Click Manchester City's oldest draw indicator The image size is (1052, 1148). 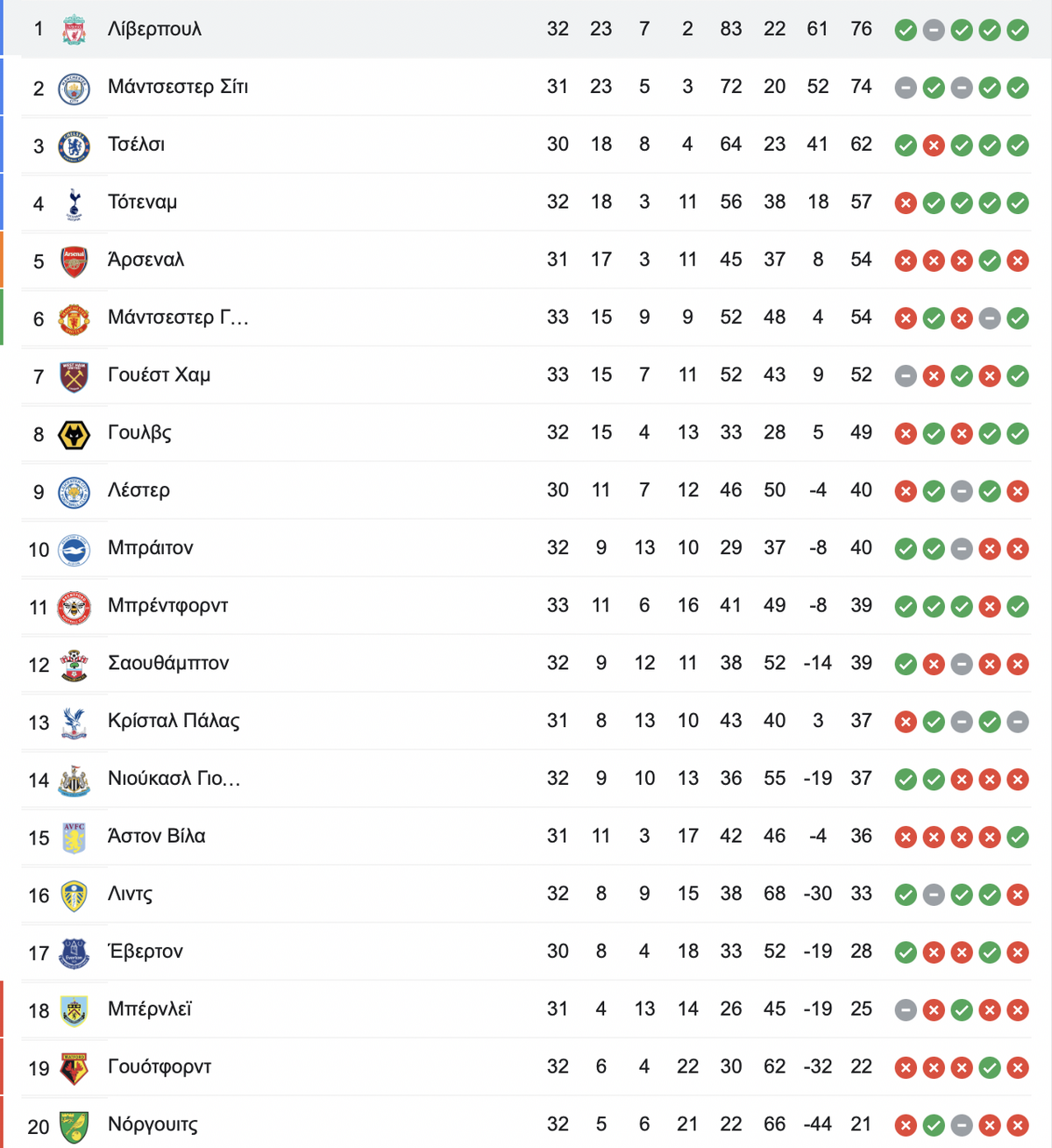906,88
